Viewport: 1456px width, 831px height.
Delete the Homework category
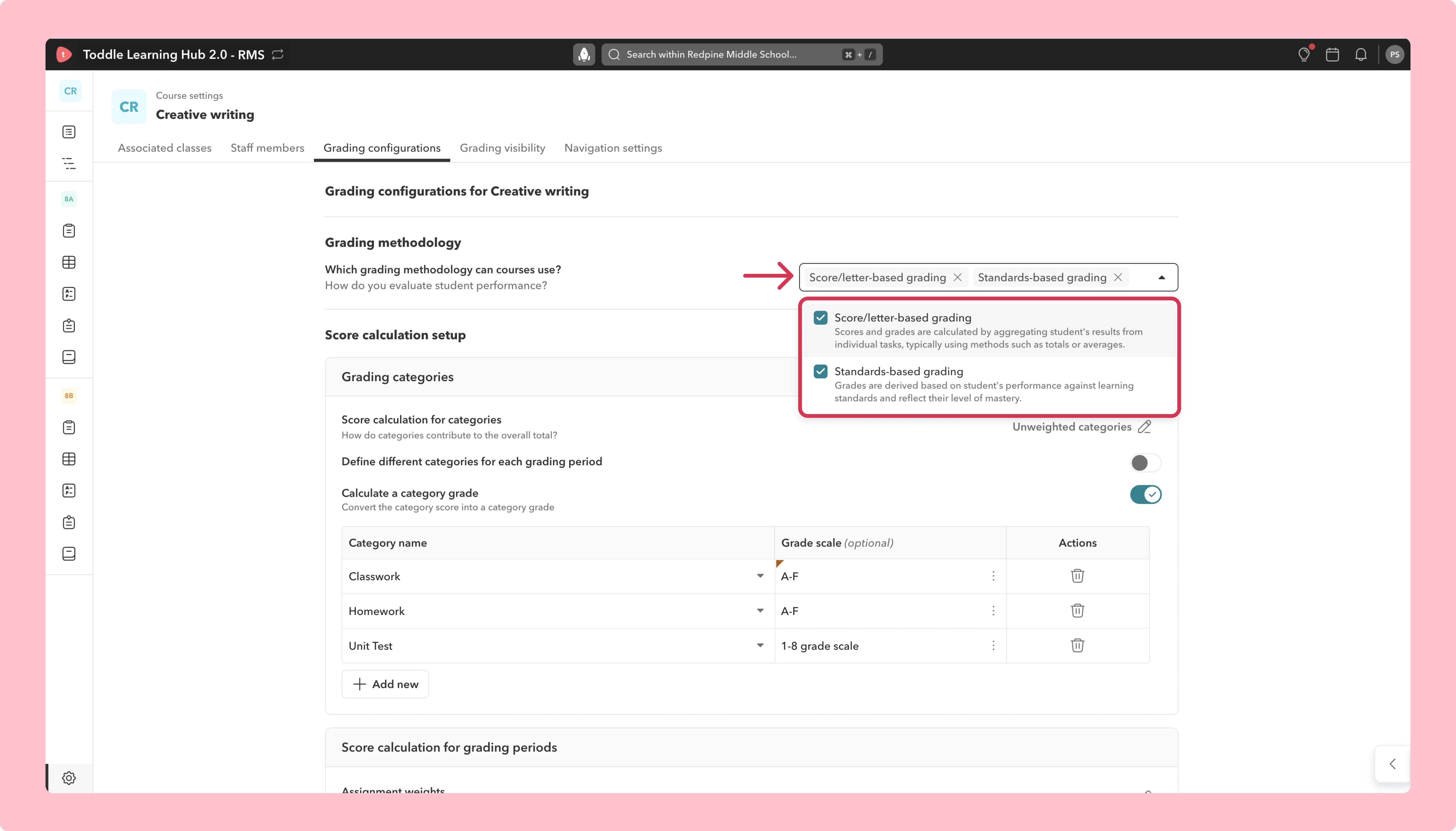1078,611
